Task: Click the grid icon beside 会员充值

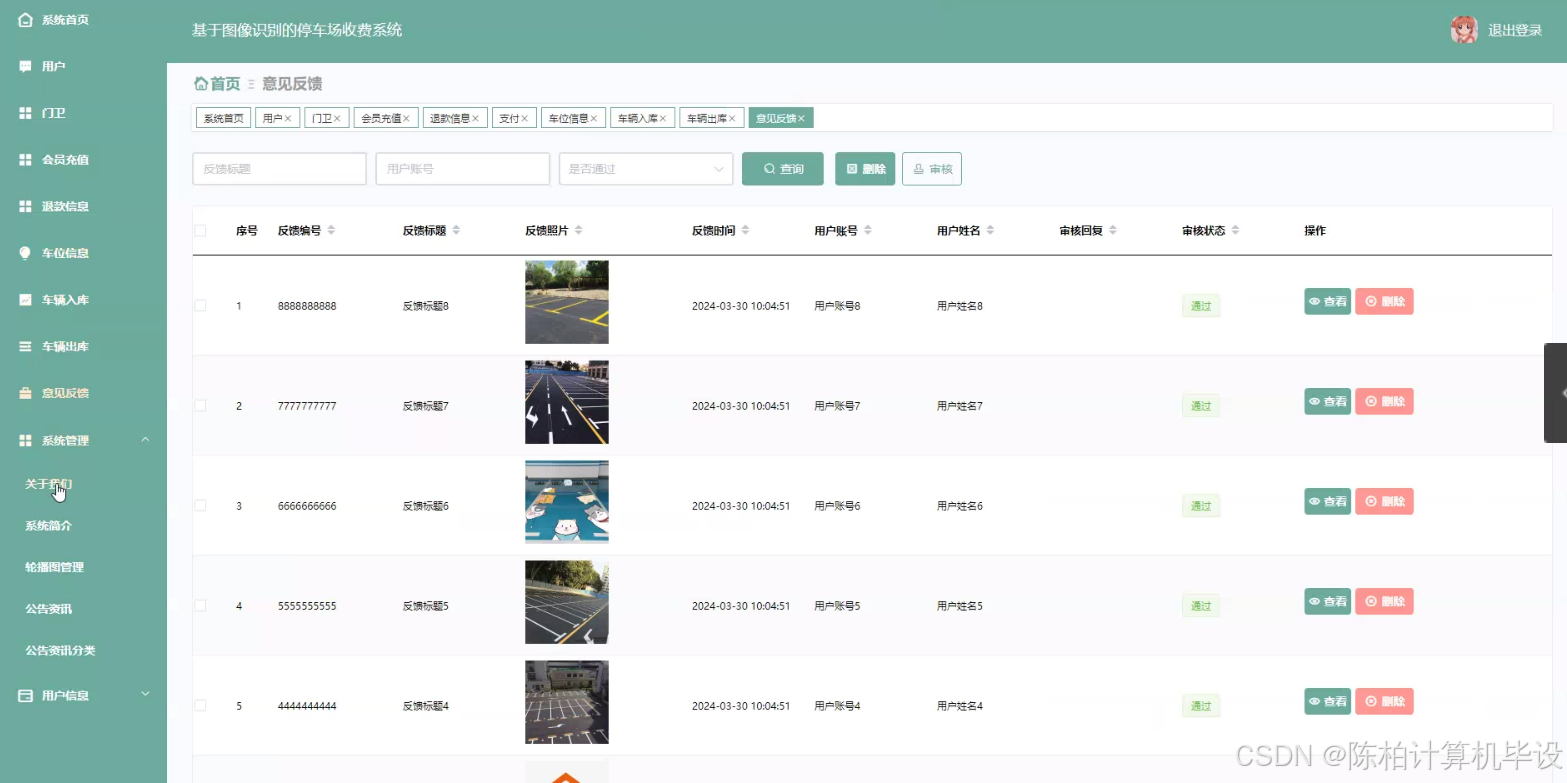Action: [x=26, y=160]
